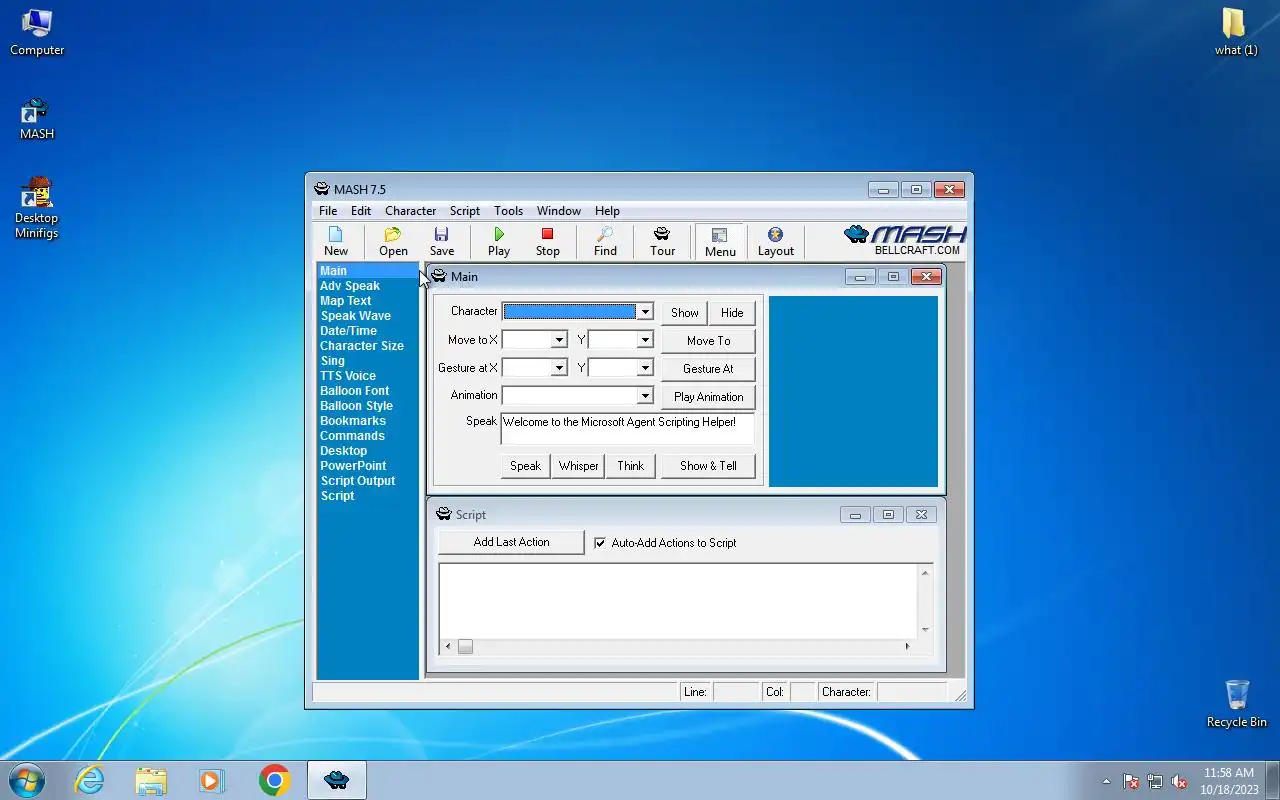Click the Whisper button
This screenshot has width=1280, height=800.
(578, 466)
